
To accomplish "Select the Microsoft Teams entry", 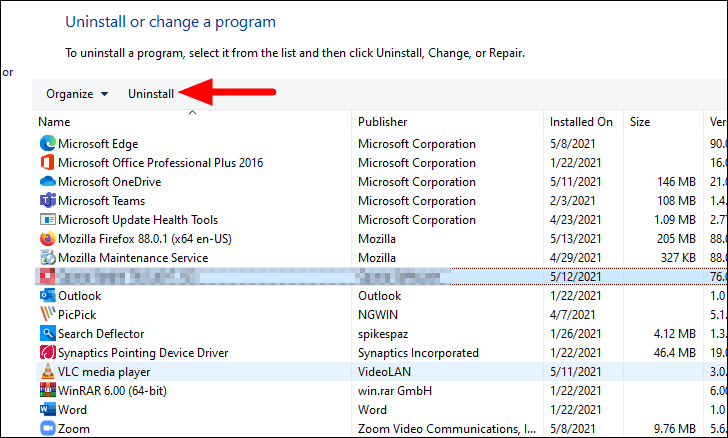I will (101, 201).
